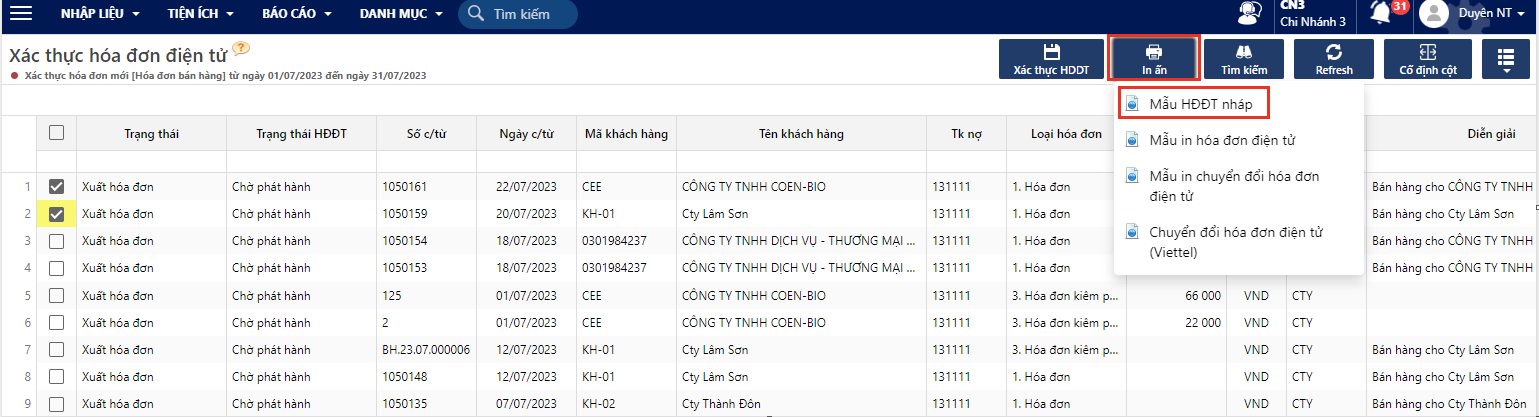Uncheck the checkbox for invoice 1050161
The width and height of the screenshot is (1539, 417).
click(x=57, y=186)
